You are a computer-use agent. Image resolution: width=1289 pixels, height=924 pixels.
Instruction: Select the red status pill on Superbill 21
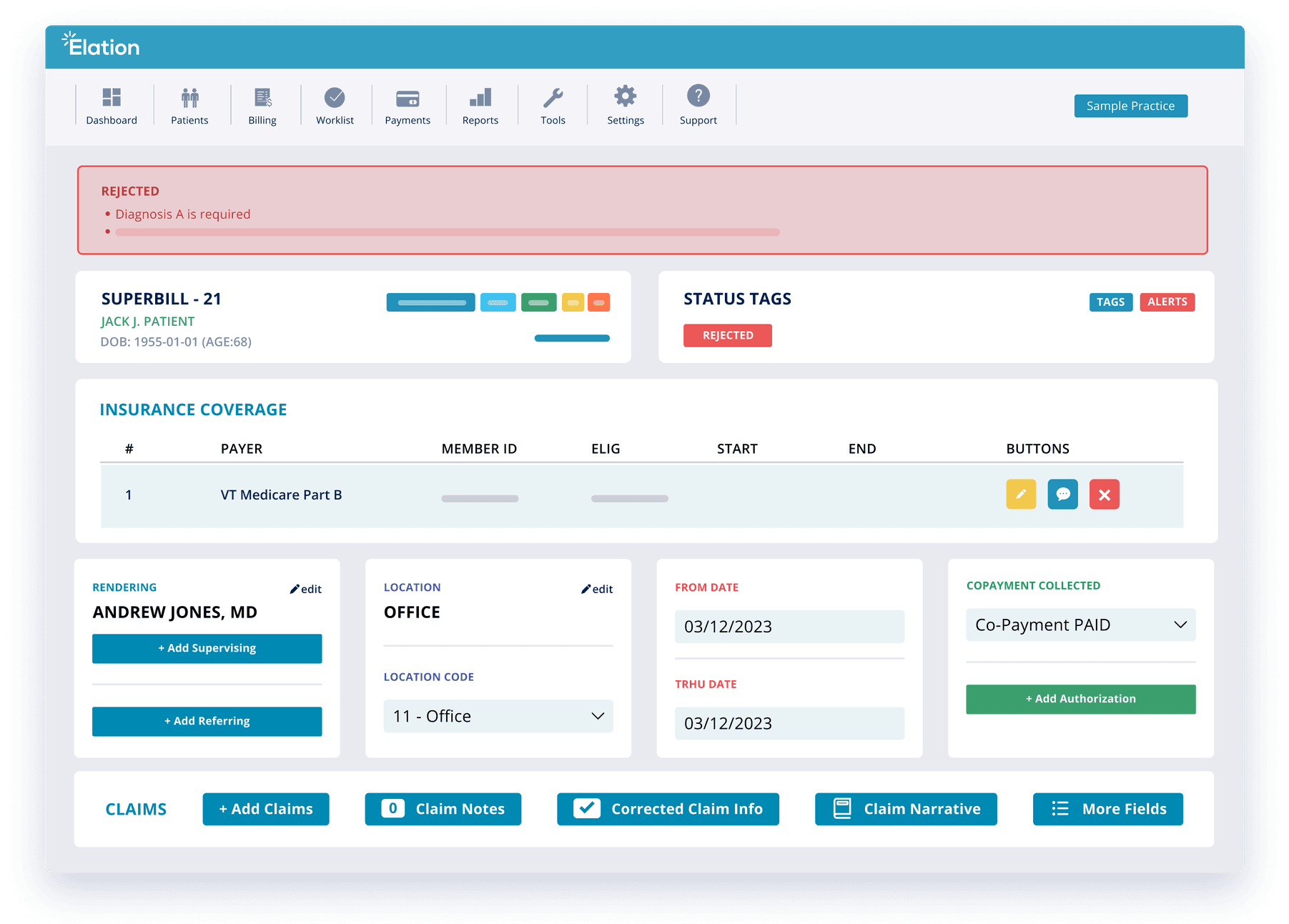click(599, 302)
